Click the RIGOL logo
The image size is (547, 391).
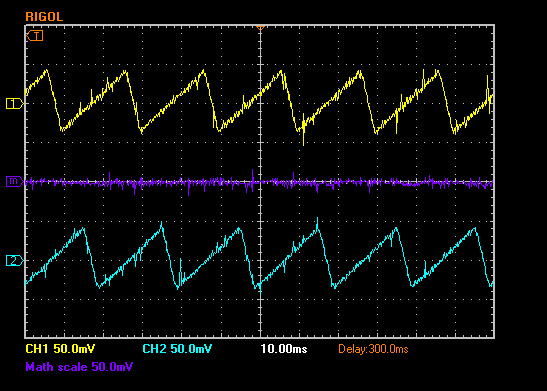click(x=44, y=17)
